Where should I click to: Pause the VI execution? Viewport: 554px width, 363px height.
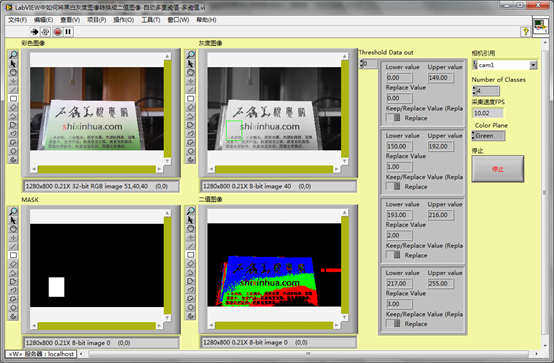[x=68, y=32]
